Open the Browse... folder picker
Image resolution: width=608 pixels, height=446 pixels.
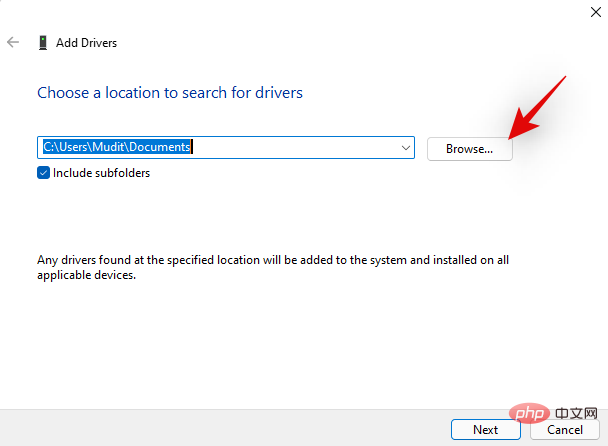coord(470,149)
